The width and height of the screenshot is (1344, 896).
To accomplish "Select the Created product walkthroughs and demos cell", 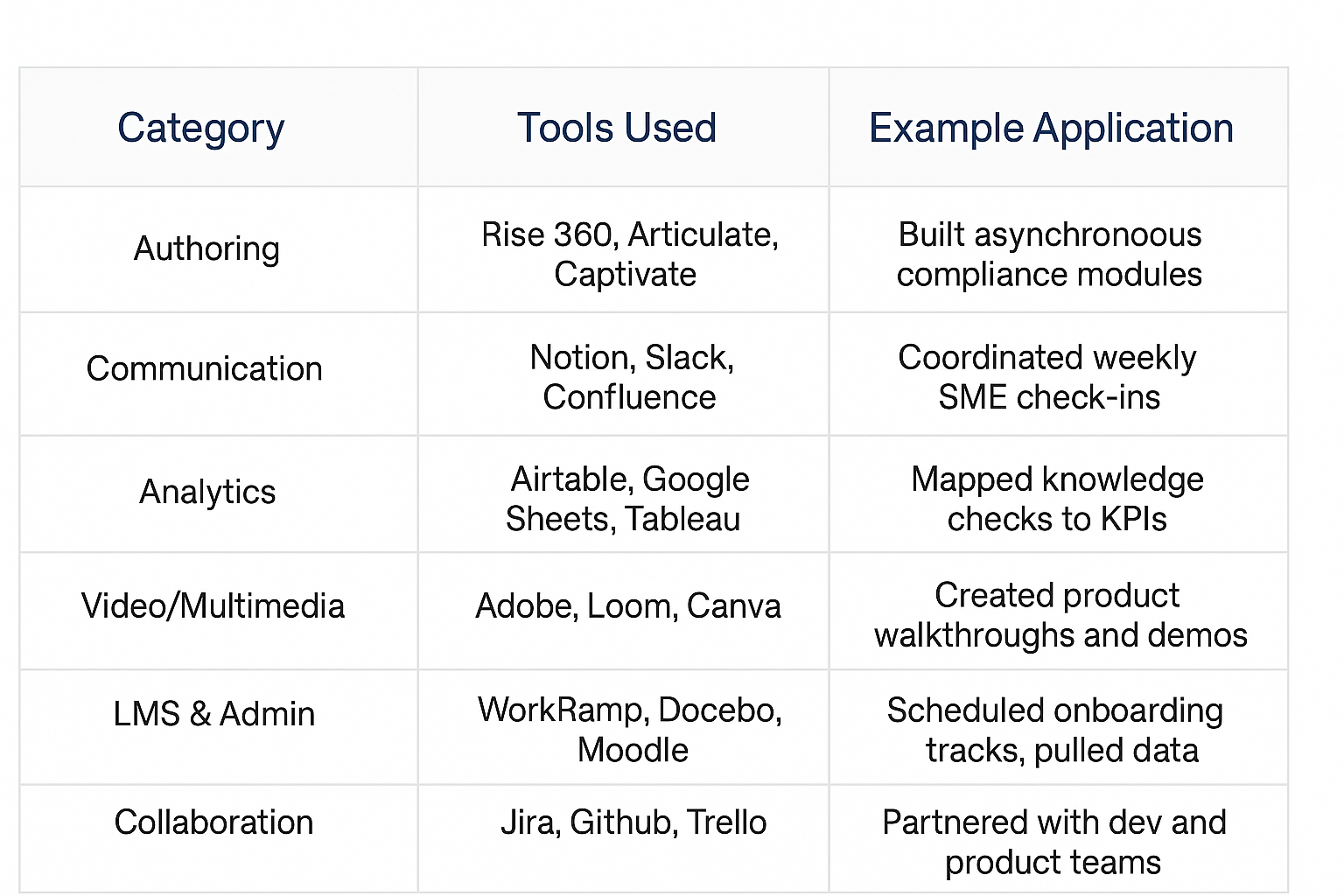I will tap(1059, 611).
